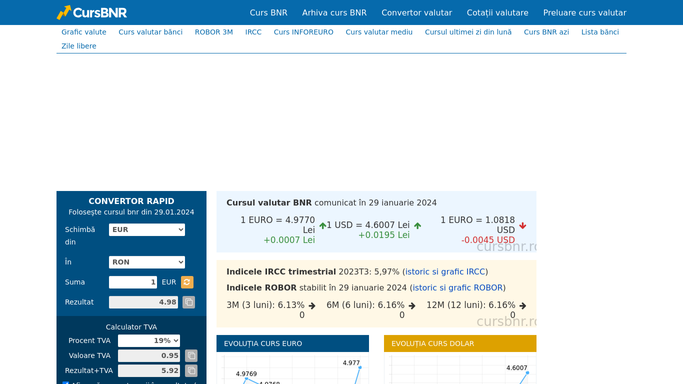
Task: Toggle the checkbox below Rezultat+TVA
Action: click(x=65, y=383)
